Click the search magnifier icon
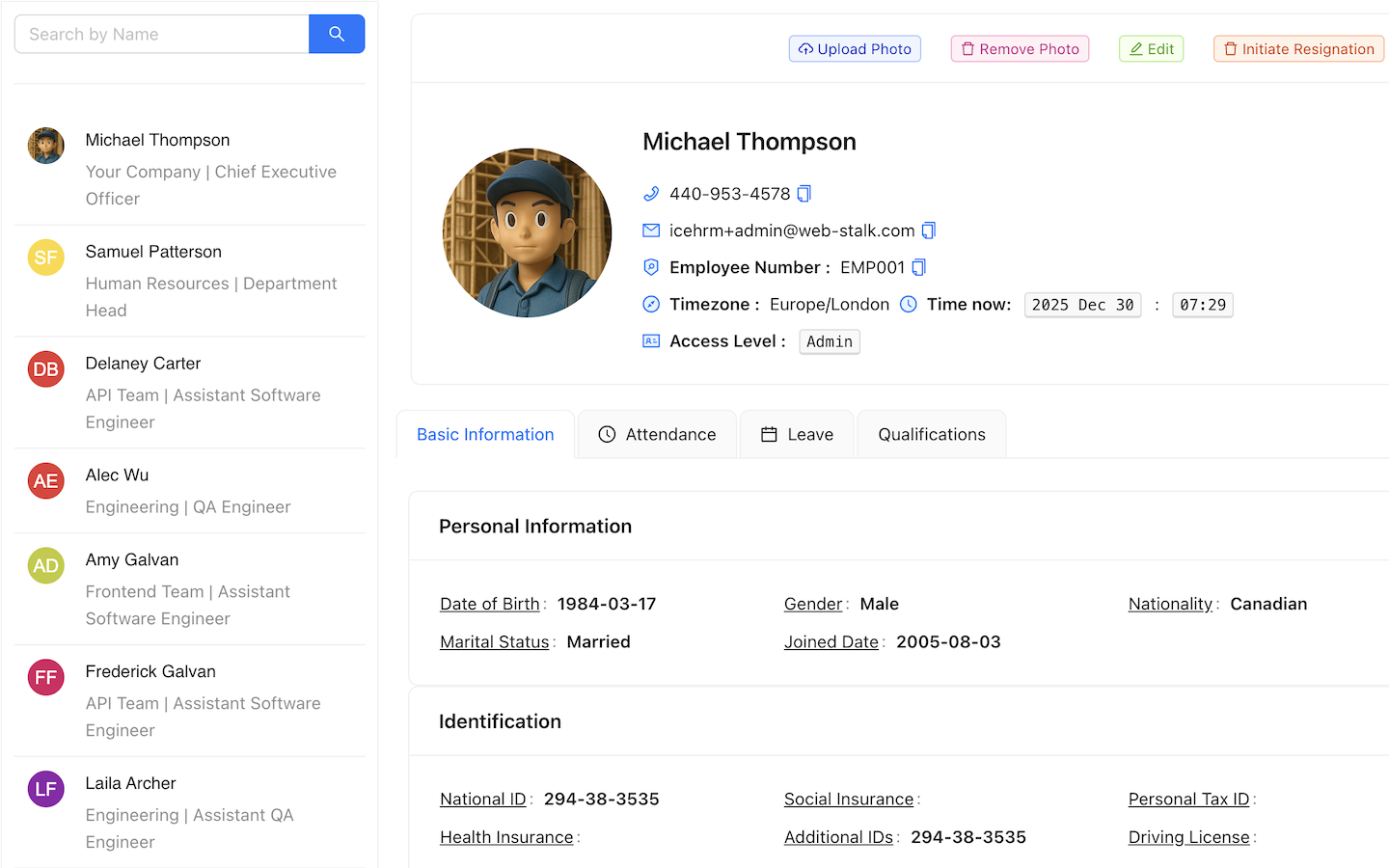Image resolution: width=1389 pixels, height=868 pixels. pyautogui.click(x=336, y=33)
